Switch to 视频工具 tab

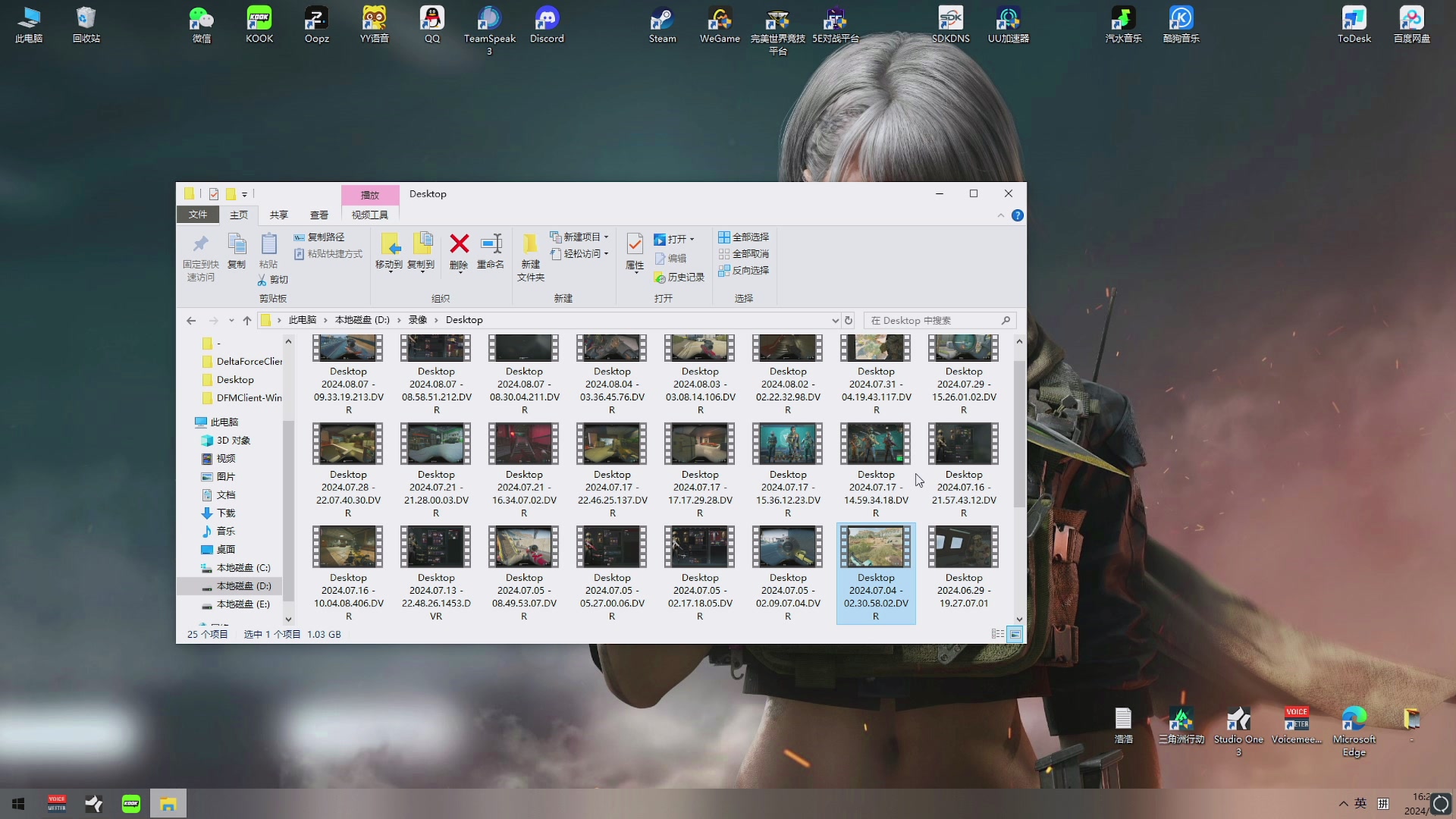point(370,215)
